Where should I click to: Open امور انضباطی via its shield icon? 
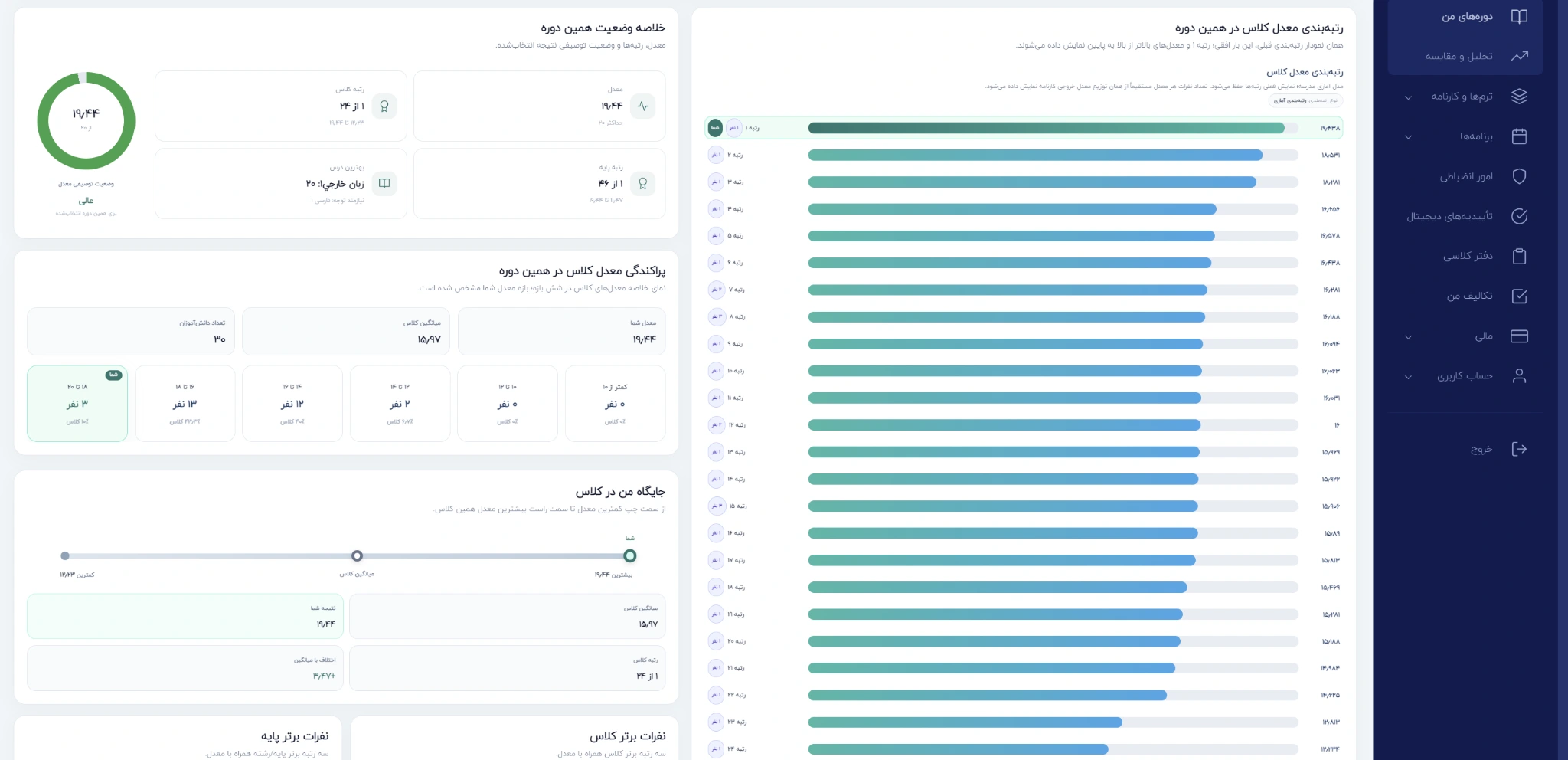click(1519, 176)
